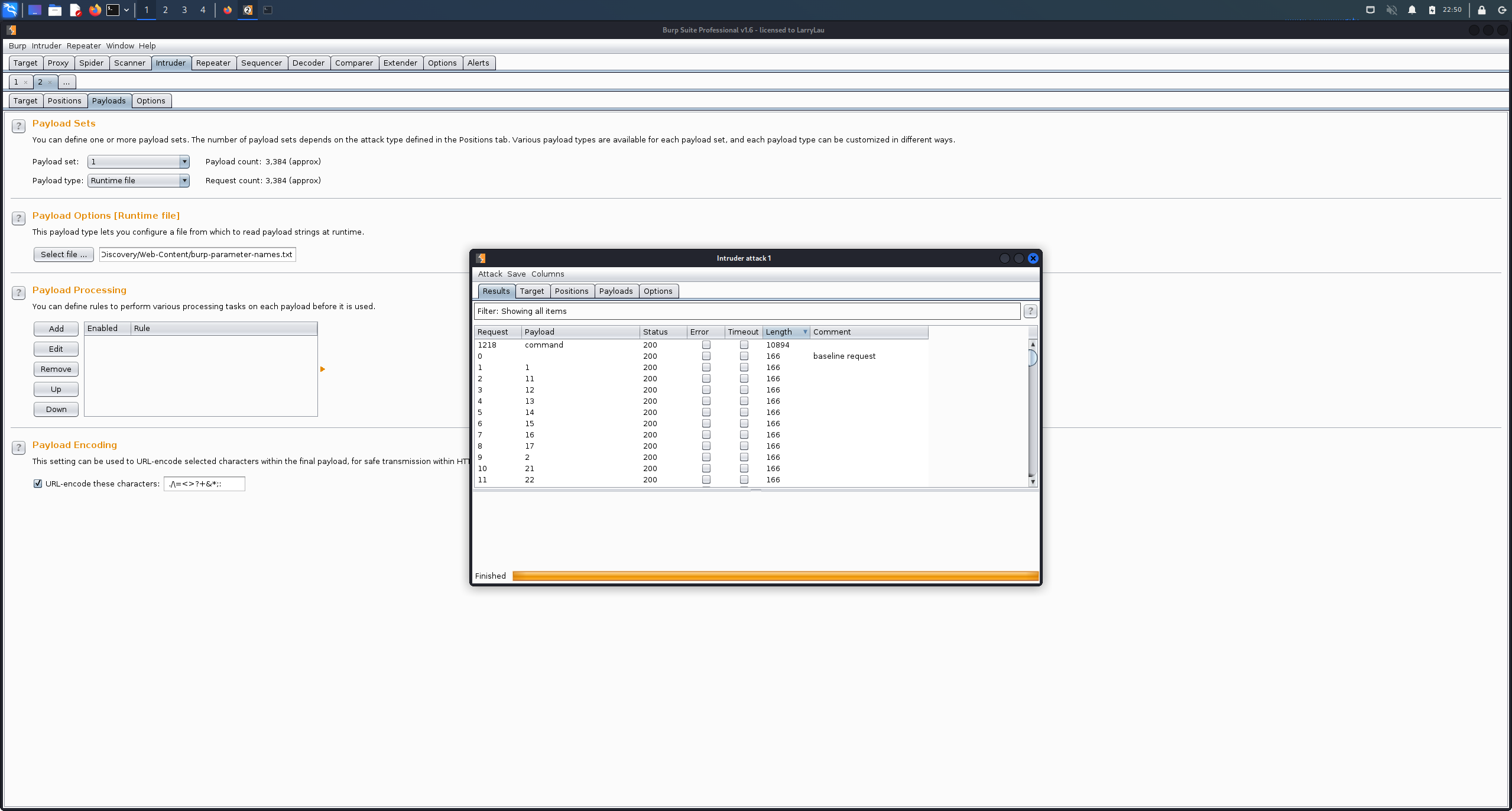Image resolution: width=1512 pixels, height=811 pixels.
Task: Click Add in Payload Processing
Action: click(x=56, y=329)
